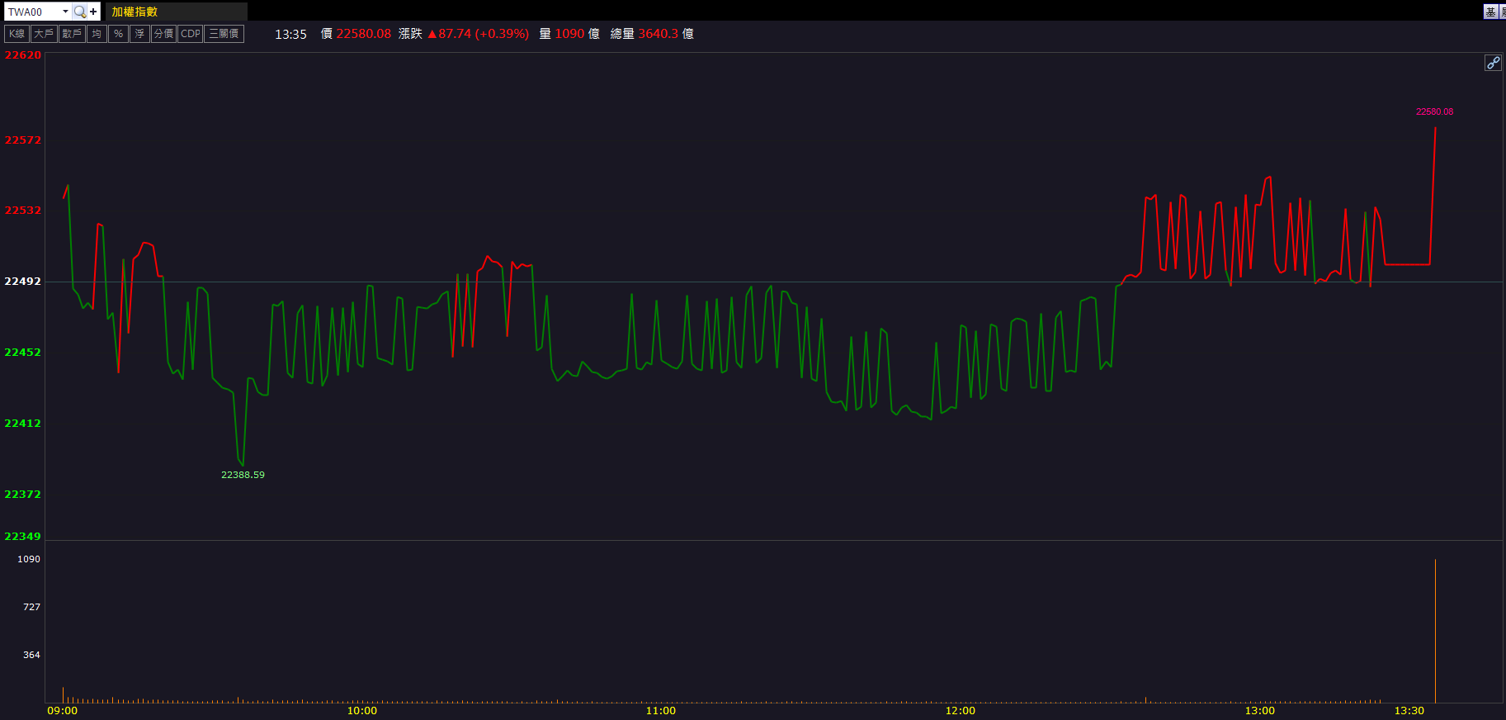Image resolution: width=1506 pixels, height=720 pixels.
Task: Click the 22620 top axis label
Action: [x=23, y=56]
